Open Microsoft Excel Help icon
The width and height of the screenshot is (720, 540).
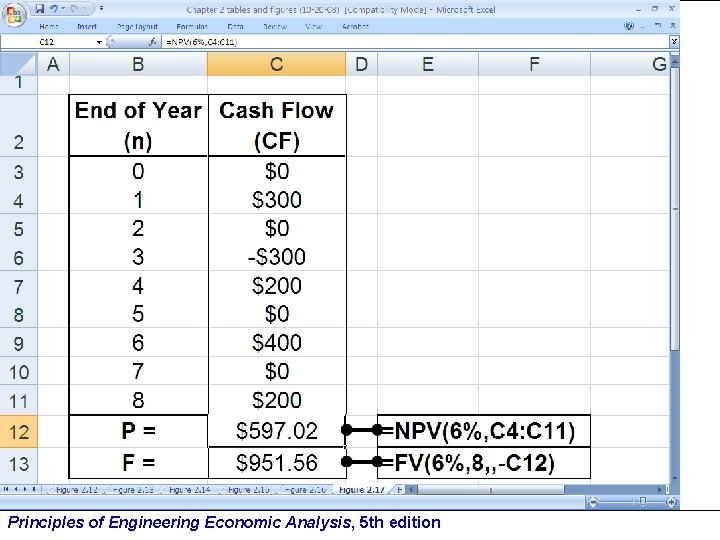coord(629,26)
